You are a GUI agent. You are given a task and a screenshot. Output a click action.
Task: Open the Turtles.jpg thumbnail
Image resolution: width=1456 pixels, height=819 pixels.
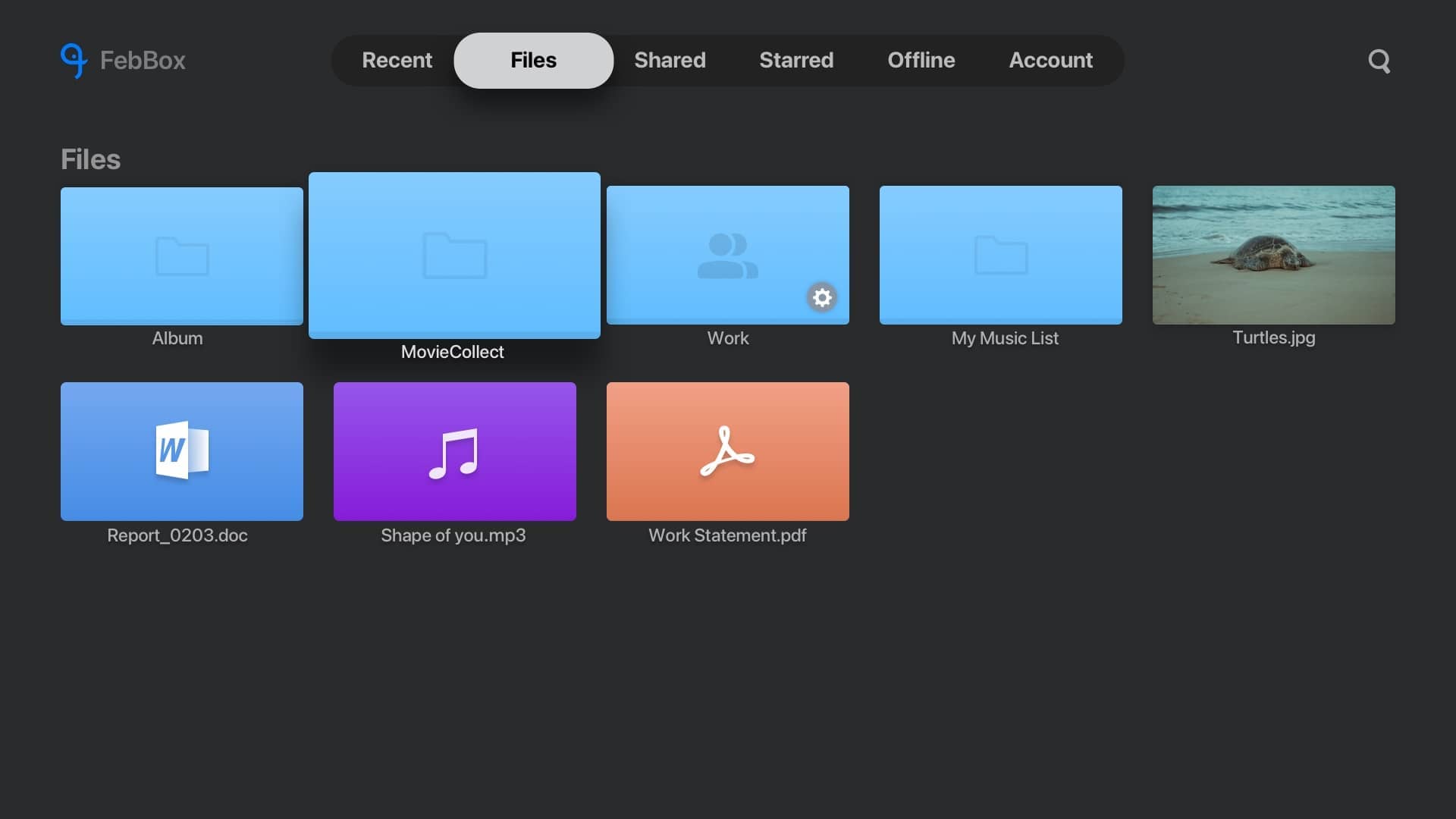point(1272,256)
